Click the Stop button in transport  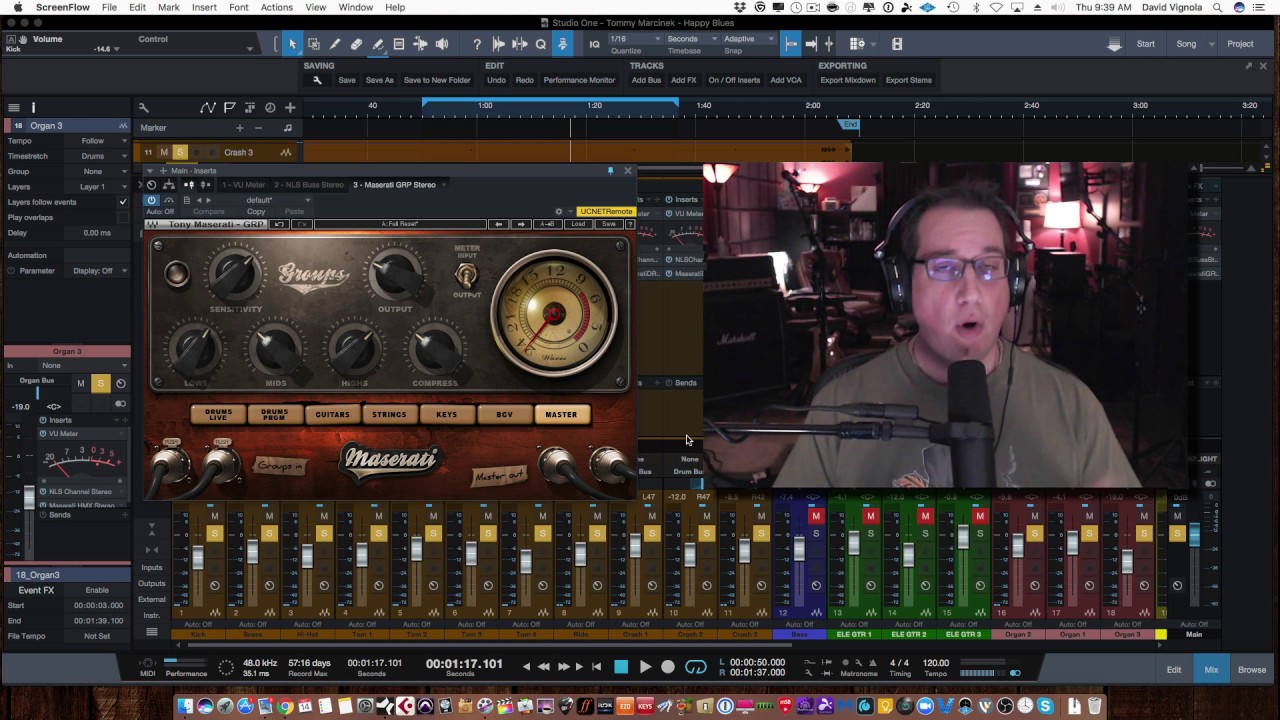click(x=621, y=667)
